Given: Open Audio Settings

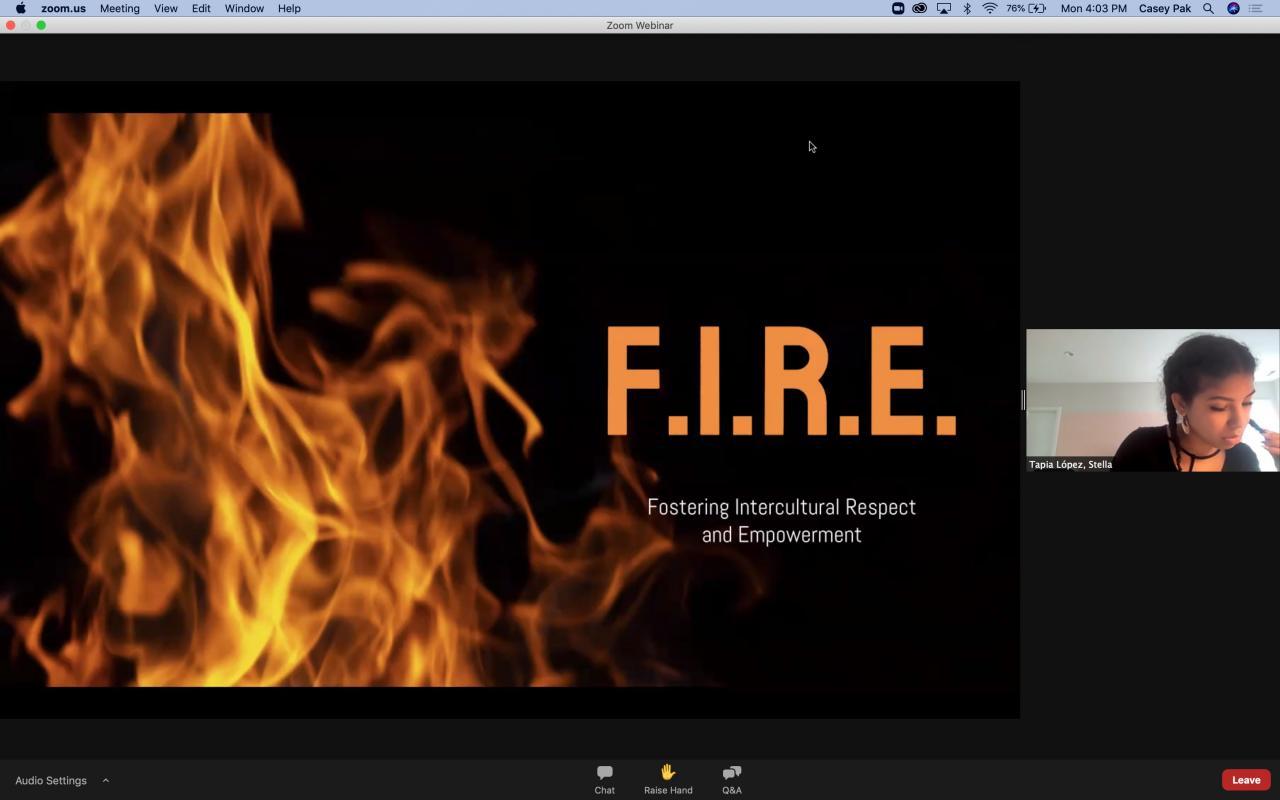Looking at the screenshot, I should pyautogui.click(x=51, y=780).
